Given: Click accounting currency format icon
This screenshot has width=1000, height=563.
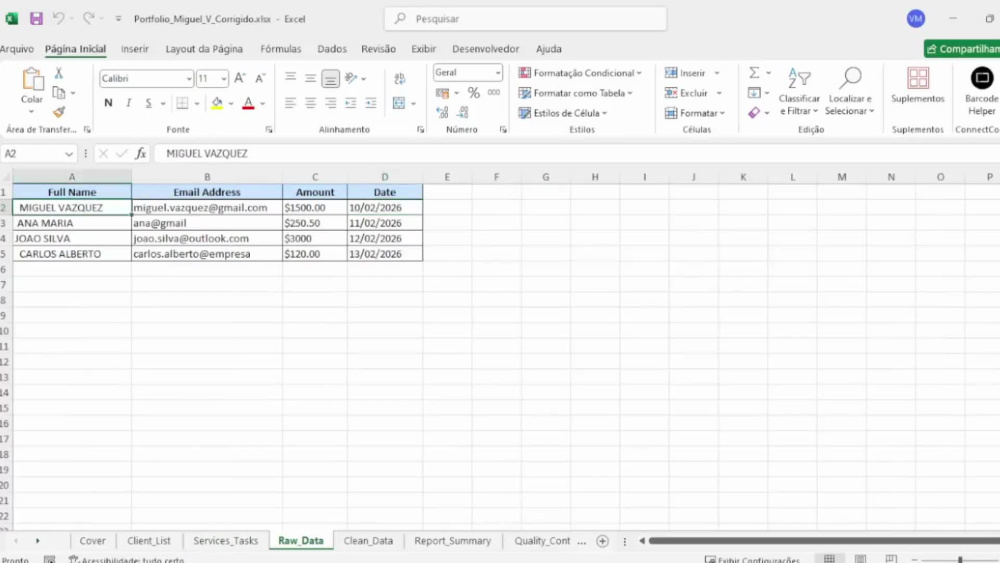Looking at the screenshot, I should coord(442,92).
